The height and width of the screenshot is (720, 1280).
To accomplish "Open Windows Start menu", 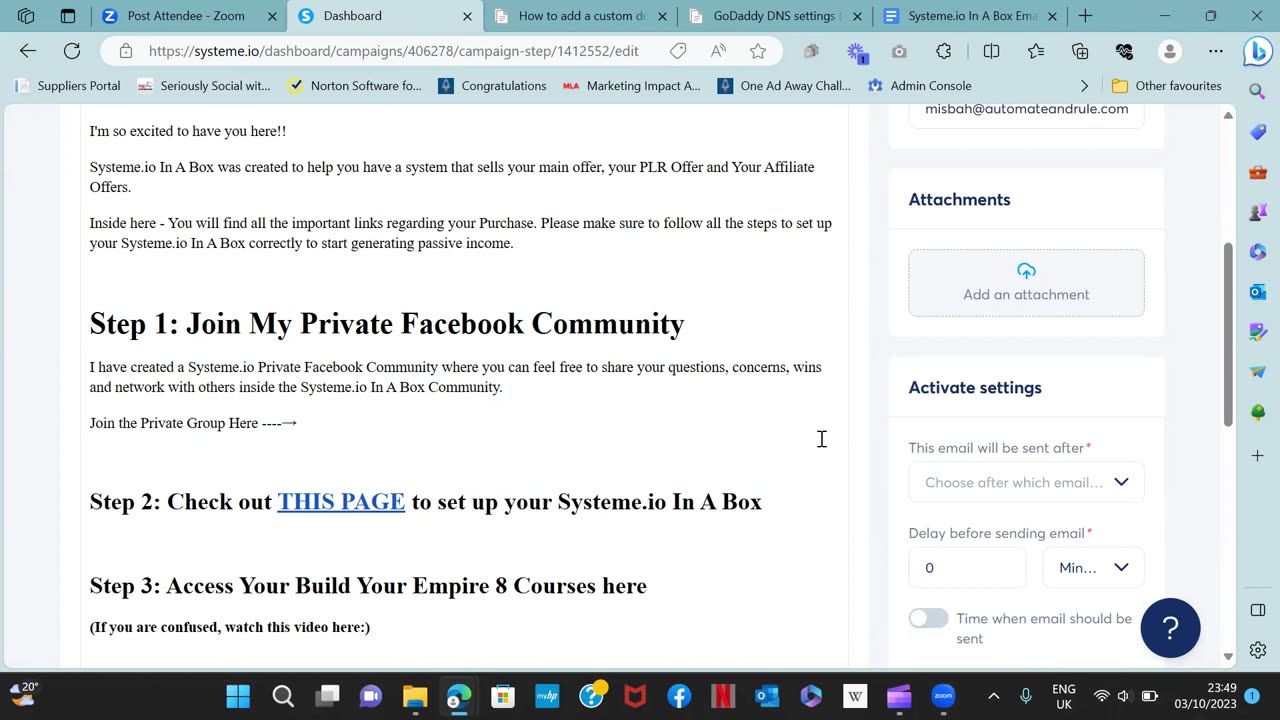I will [x=238, y=696].
